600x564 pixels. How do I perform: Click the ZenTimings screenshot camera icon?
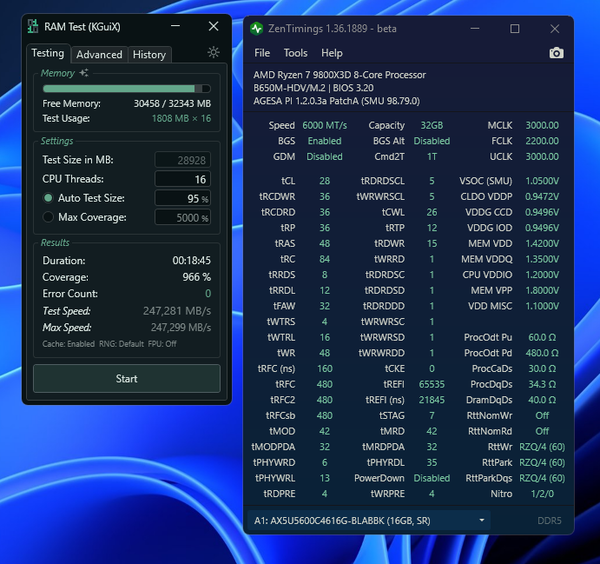[556, 53]
